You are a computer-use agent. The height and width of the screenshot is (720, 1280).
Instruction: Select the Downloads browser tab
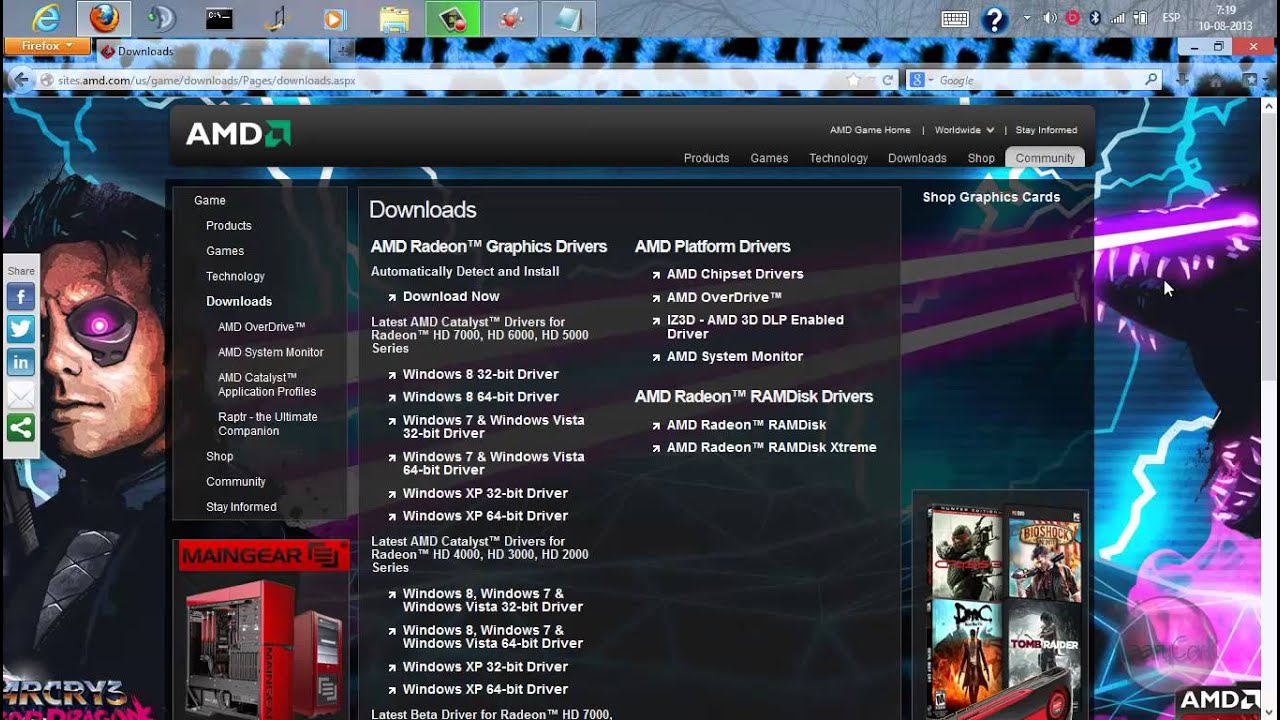(x=213, y=51)
